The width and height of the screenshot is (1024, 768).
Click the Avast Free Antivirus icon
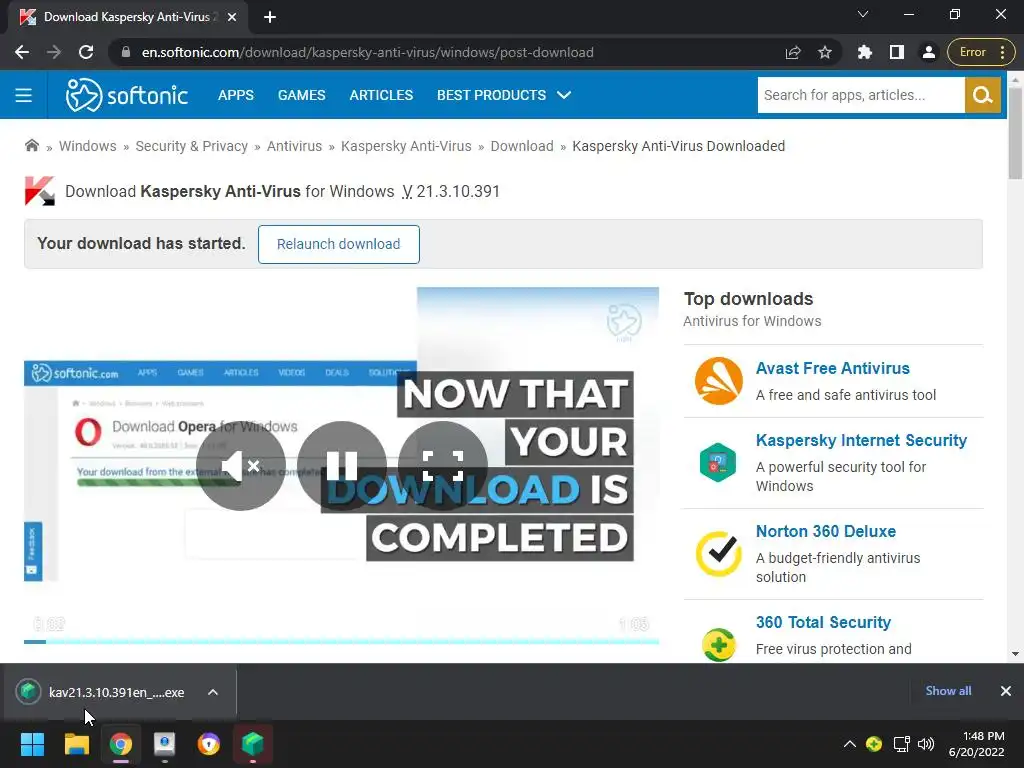tap(718, 381)
